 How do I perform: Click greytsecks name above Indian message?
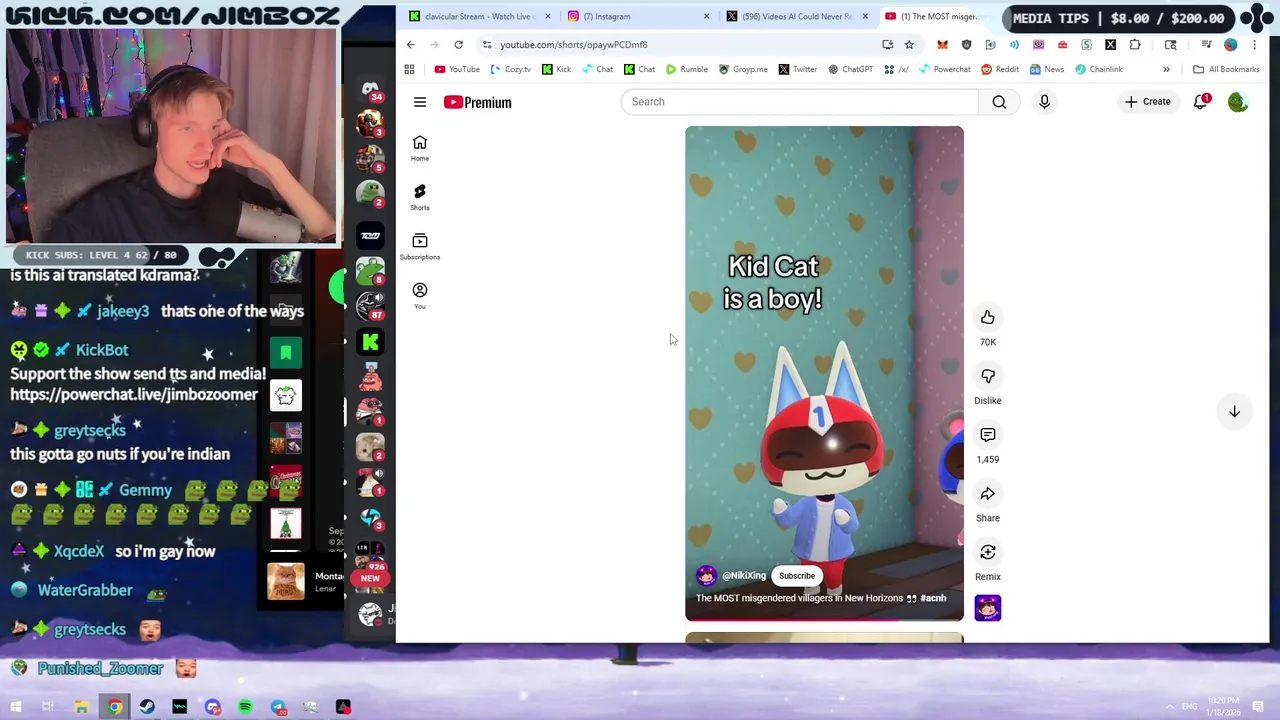pyautogui.click(x=90, y=430)
